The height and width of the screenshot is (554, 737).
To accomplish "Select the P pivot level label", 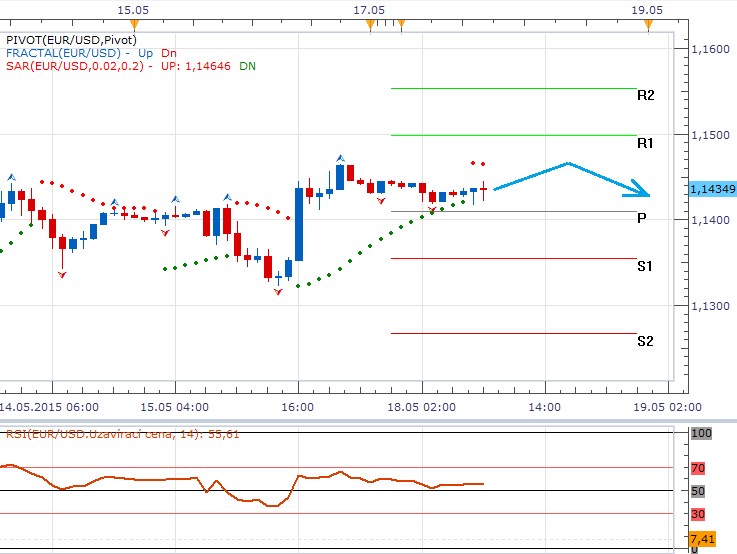I will (641, 218).
